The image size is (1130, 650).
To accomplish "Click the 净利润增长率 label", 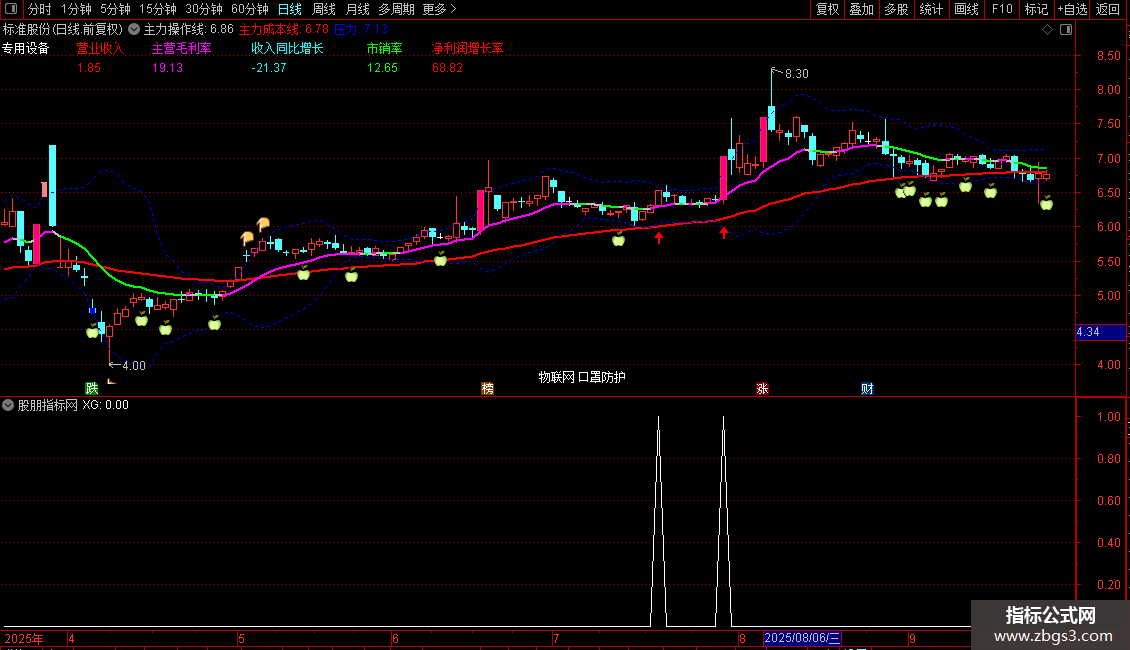I will pyautogui.click(x=468, y=48).
